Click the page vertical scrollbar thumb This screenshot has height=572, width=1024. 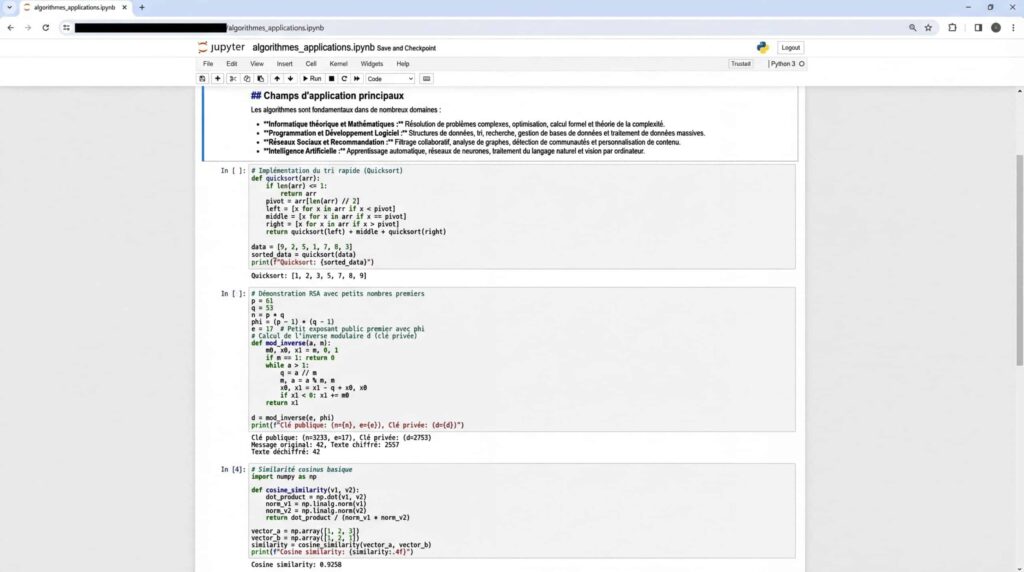click(1019, 259)
